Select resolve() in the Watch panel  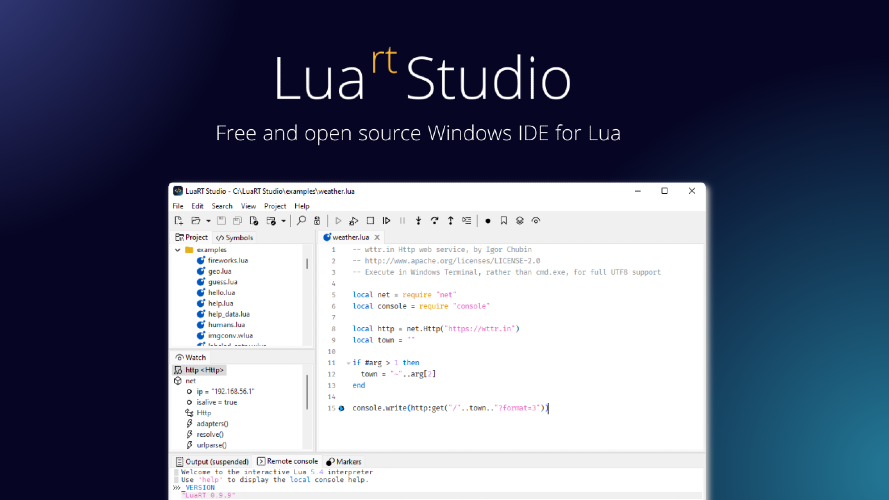click(210, 435)
